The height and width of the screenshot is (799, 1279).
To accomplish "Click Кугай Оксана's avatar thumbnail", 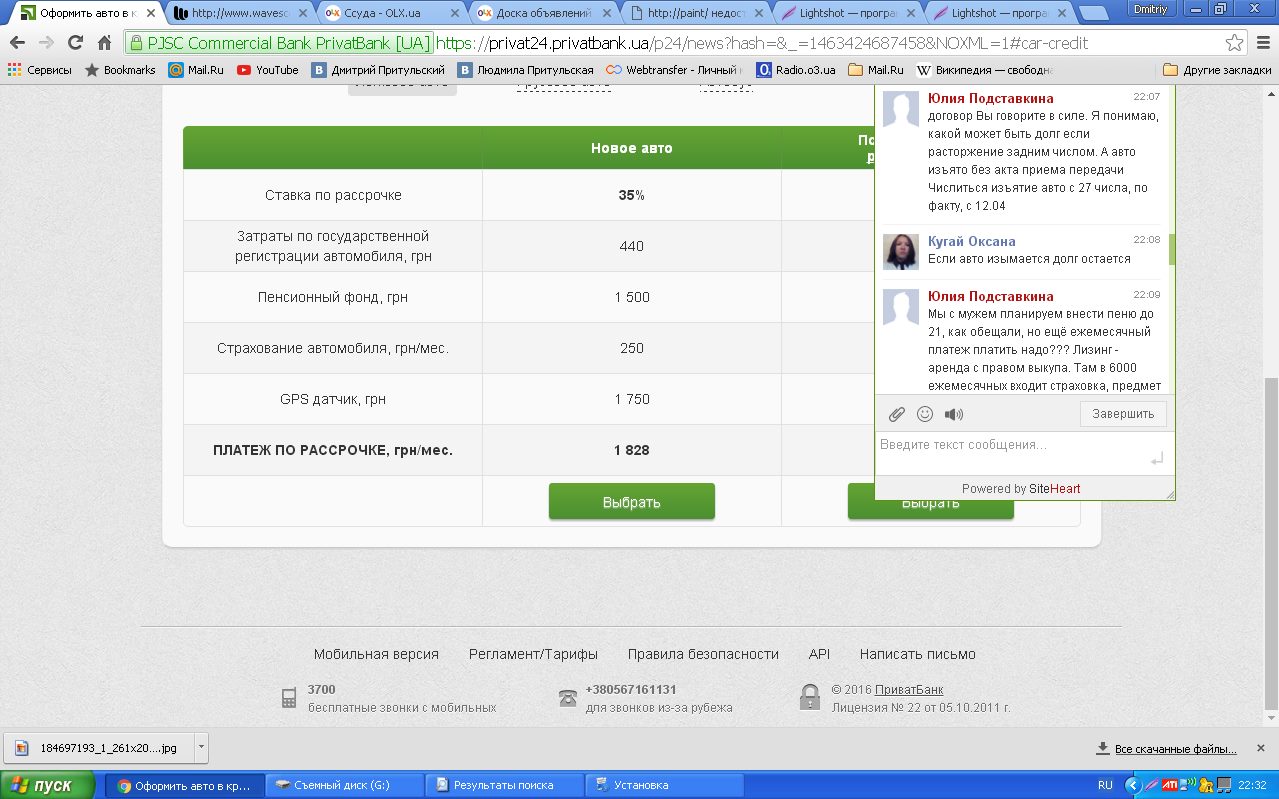I will pyautogui.click(x=901, y=252).
